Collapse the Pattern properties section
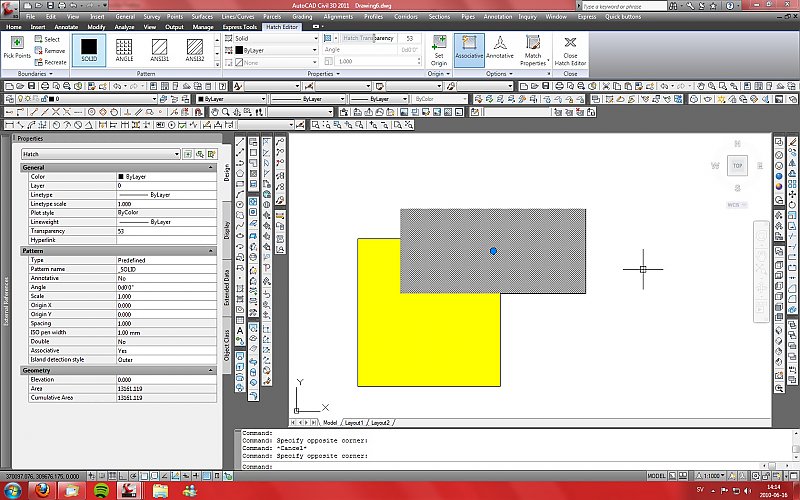Screen dimensions: 800x500 (x=211, y=250)
